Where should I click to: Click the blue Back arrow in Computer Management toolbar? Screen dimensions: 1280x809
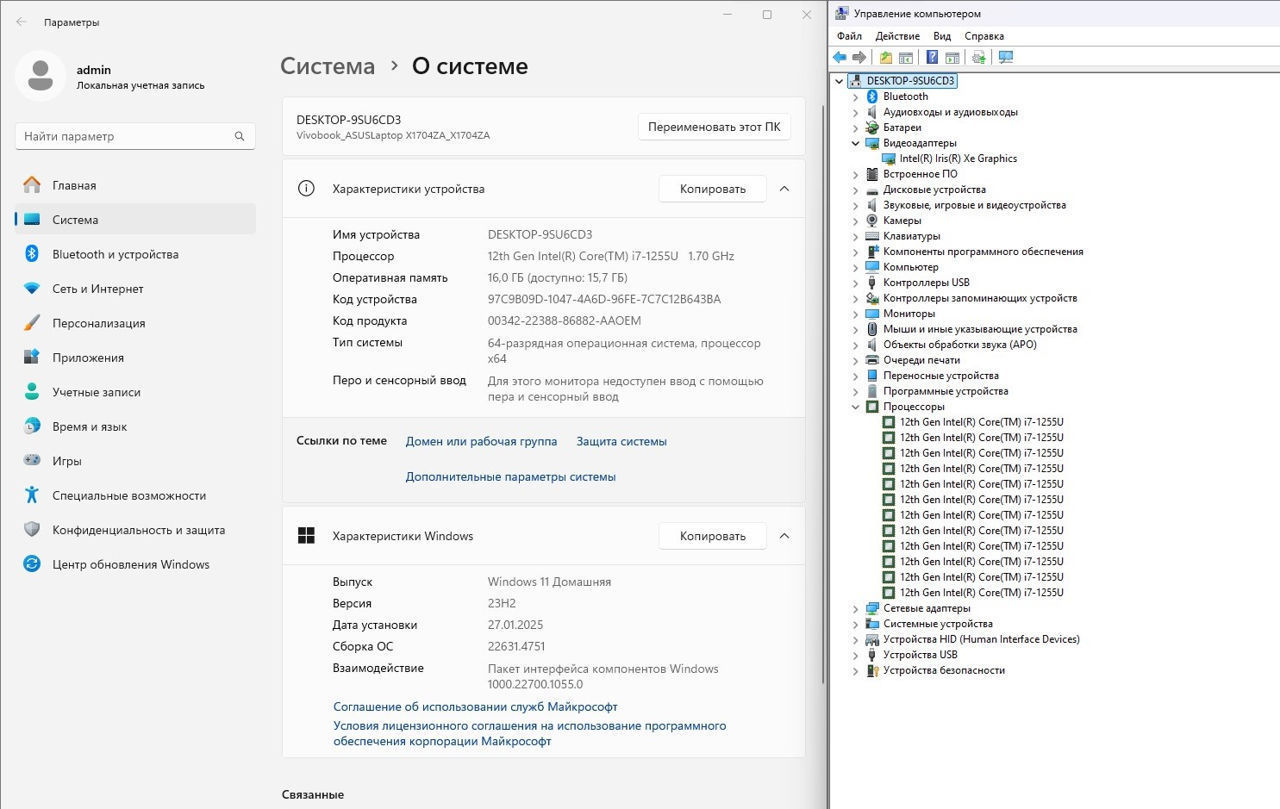[x=840, y=57]
